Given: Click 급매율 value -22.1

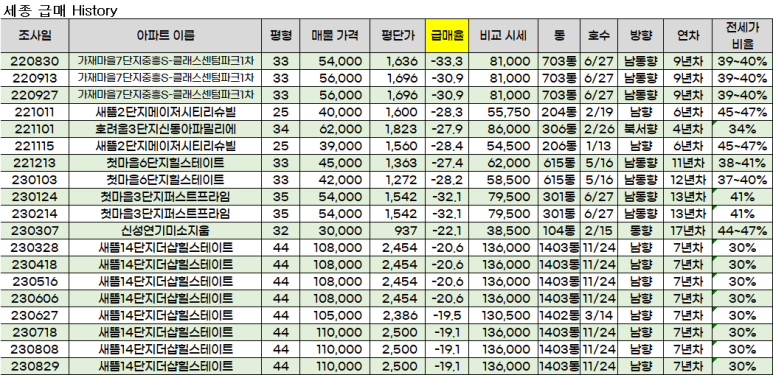Looking at the screenshot, I should 447,231.
